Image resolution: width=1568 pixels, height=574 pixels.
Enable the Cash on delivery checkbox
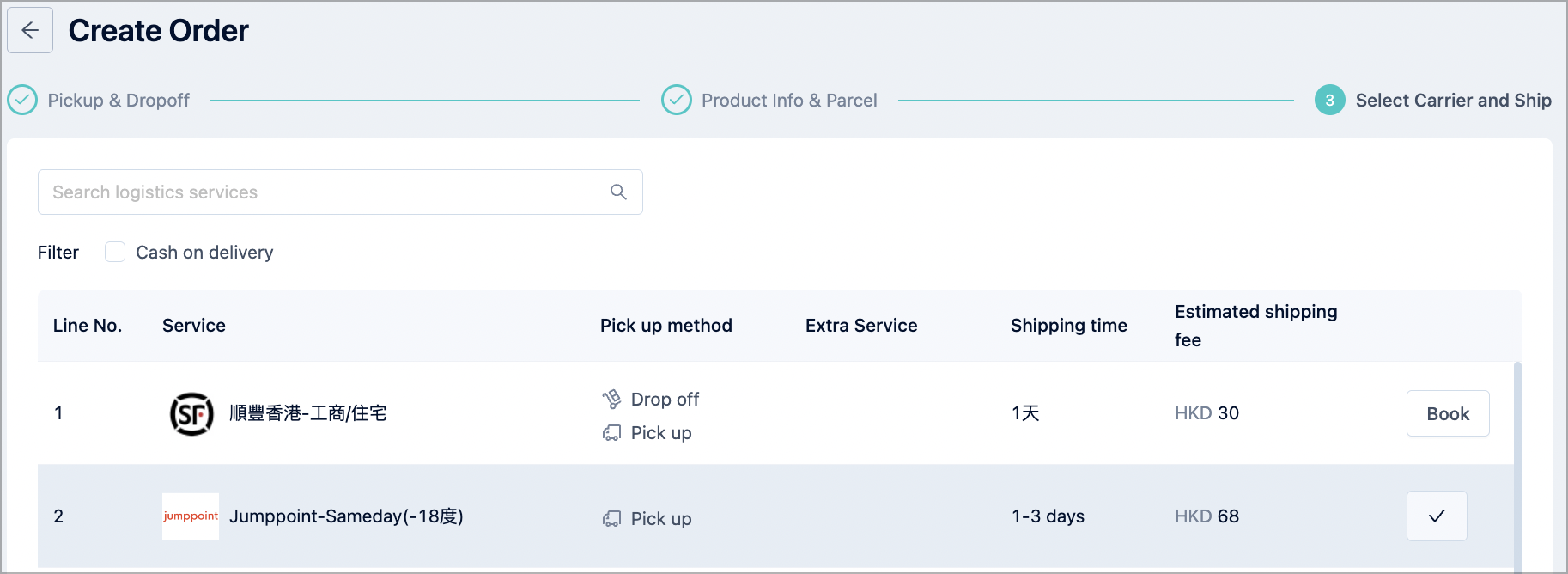(115, 252)
